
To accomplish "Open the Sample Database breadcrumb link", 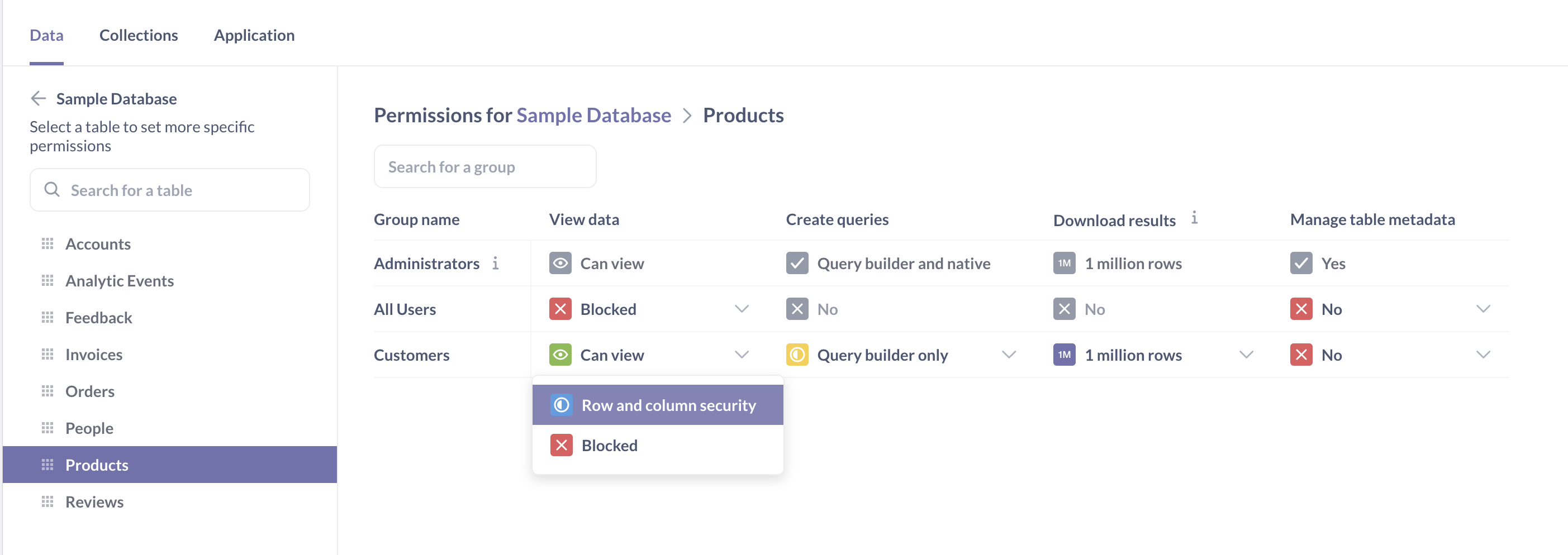I will point(593,115).
